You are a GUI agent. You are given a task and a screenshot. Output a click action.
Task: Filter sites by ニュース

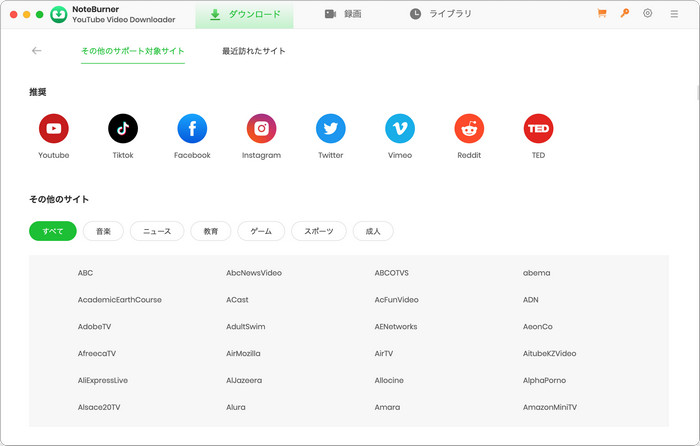coord(157,231)
